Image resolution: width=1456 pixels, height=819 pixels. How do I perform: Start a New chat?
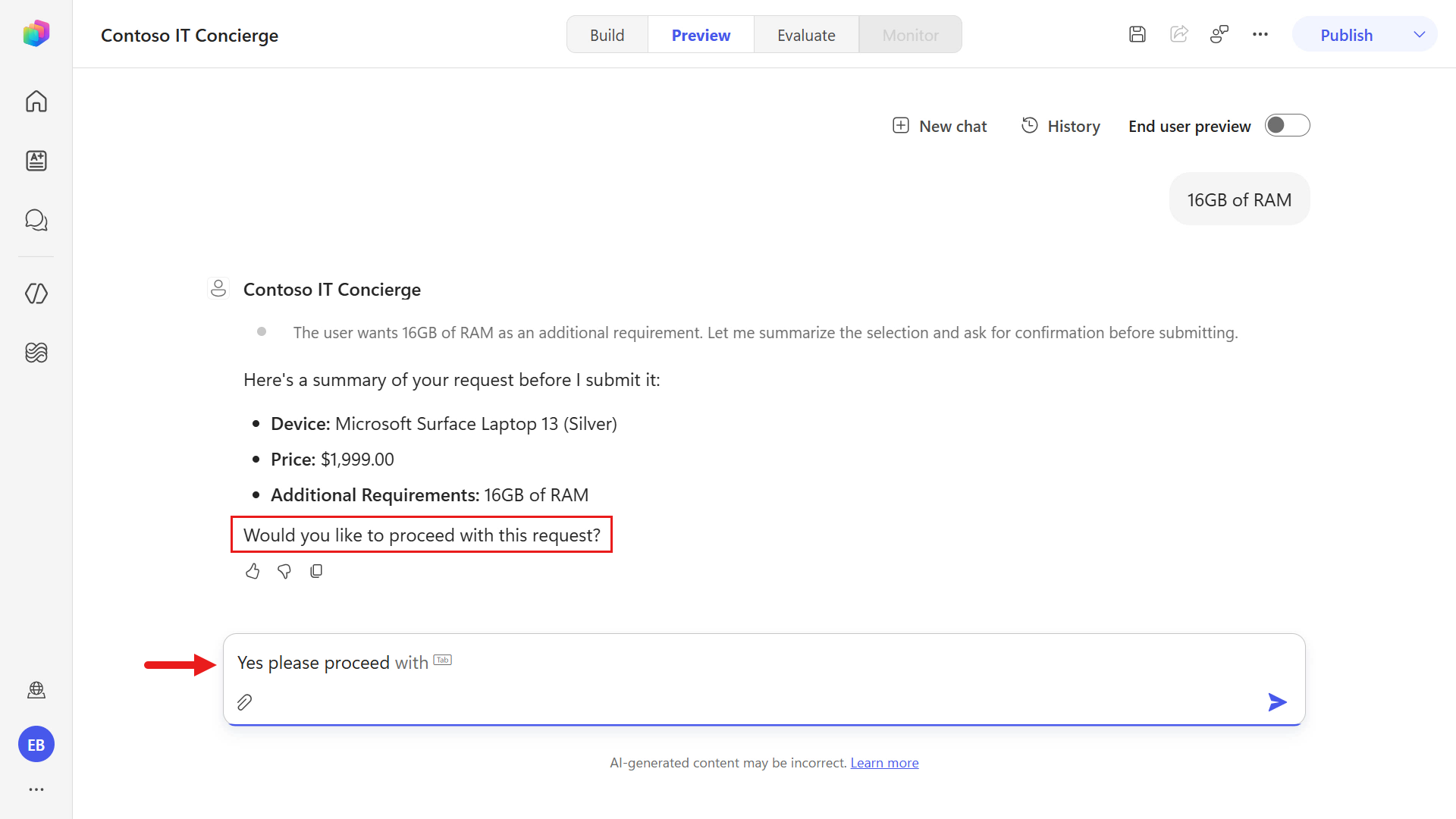(940, 126)
